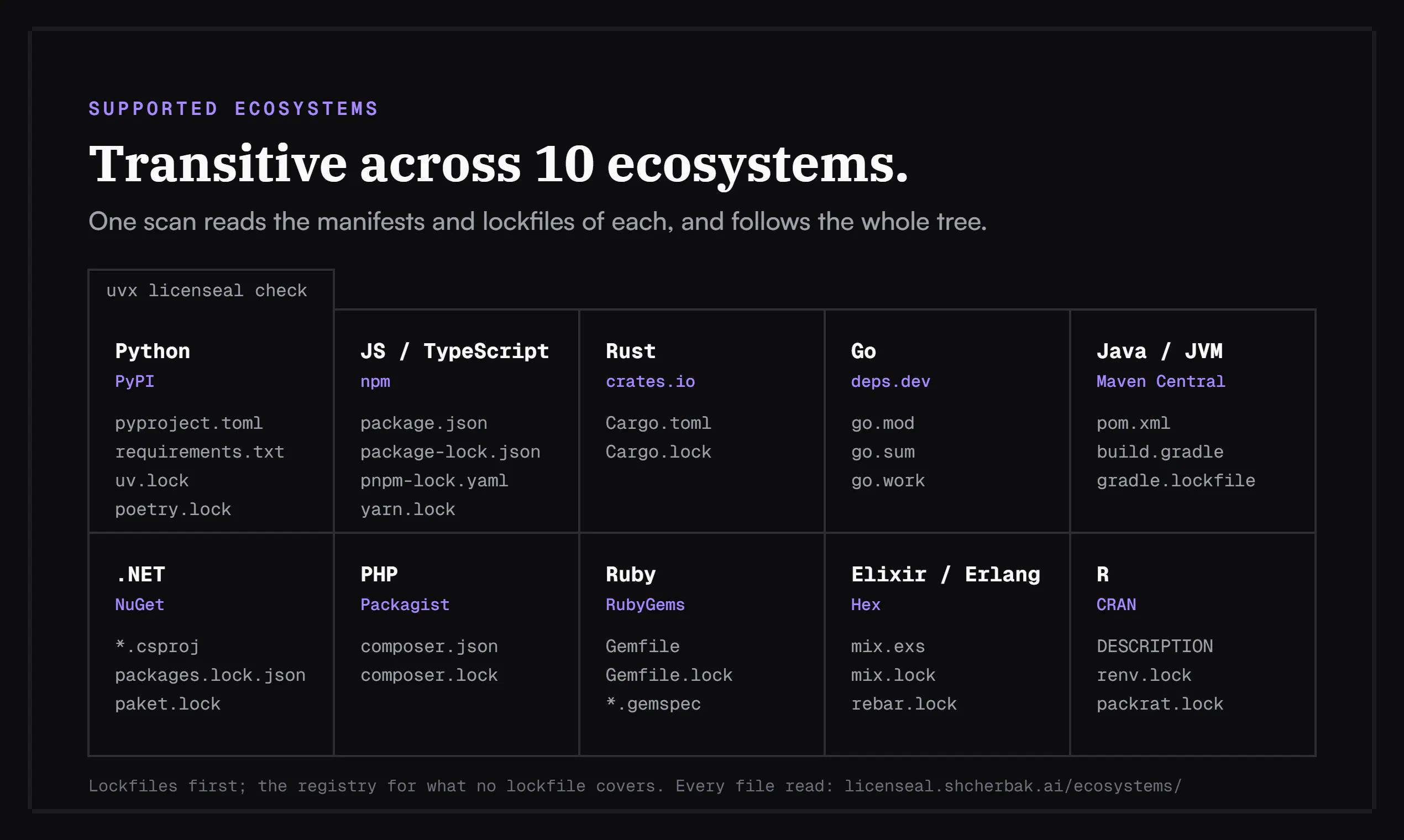Open the RubyGems registry label
The width and height of the screenshot is (1404, 840).
[x=645, y=605]
